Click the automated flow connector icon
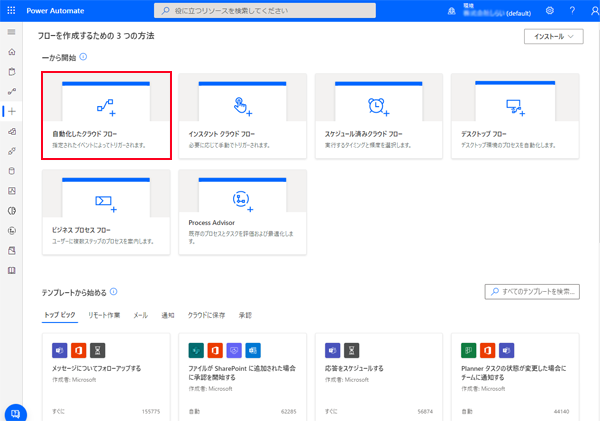The image size is (600, 421). 106,107
